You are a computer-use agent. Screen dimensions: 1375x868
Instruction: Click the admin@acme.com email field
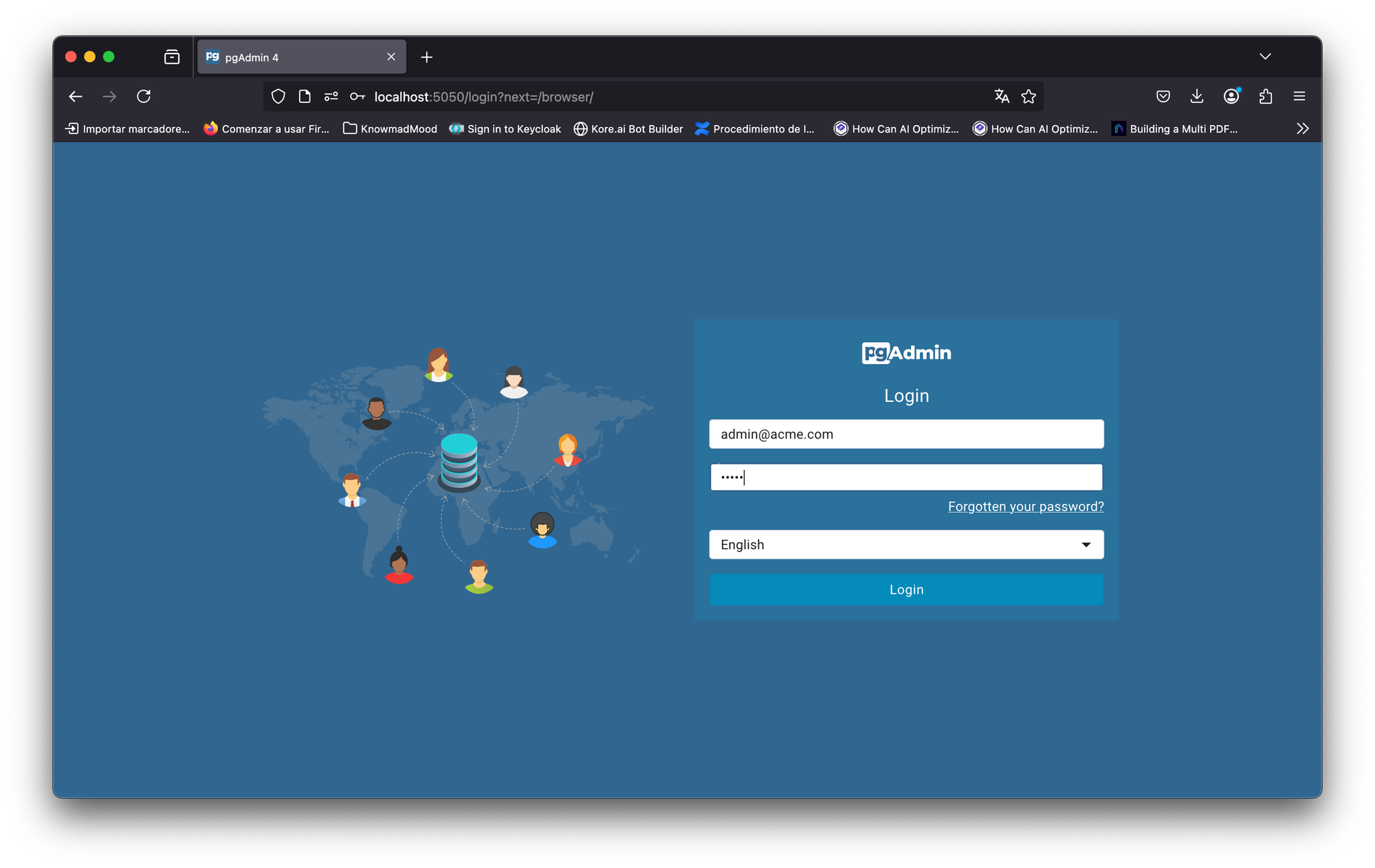click(906, 434)
